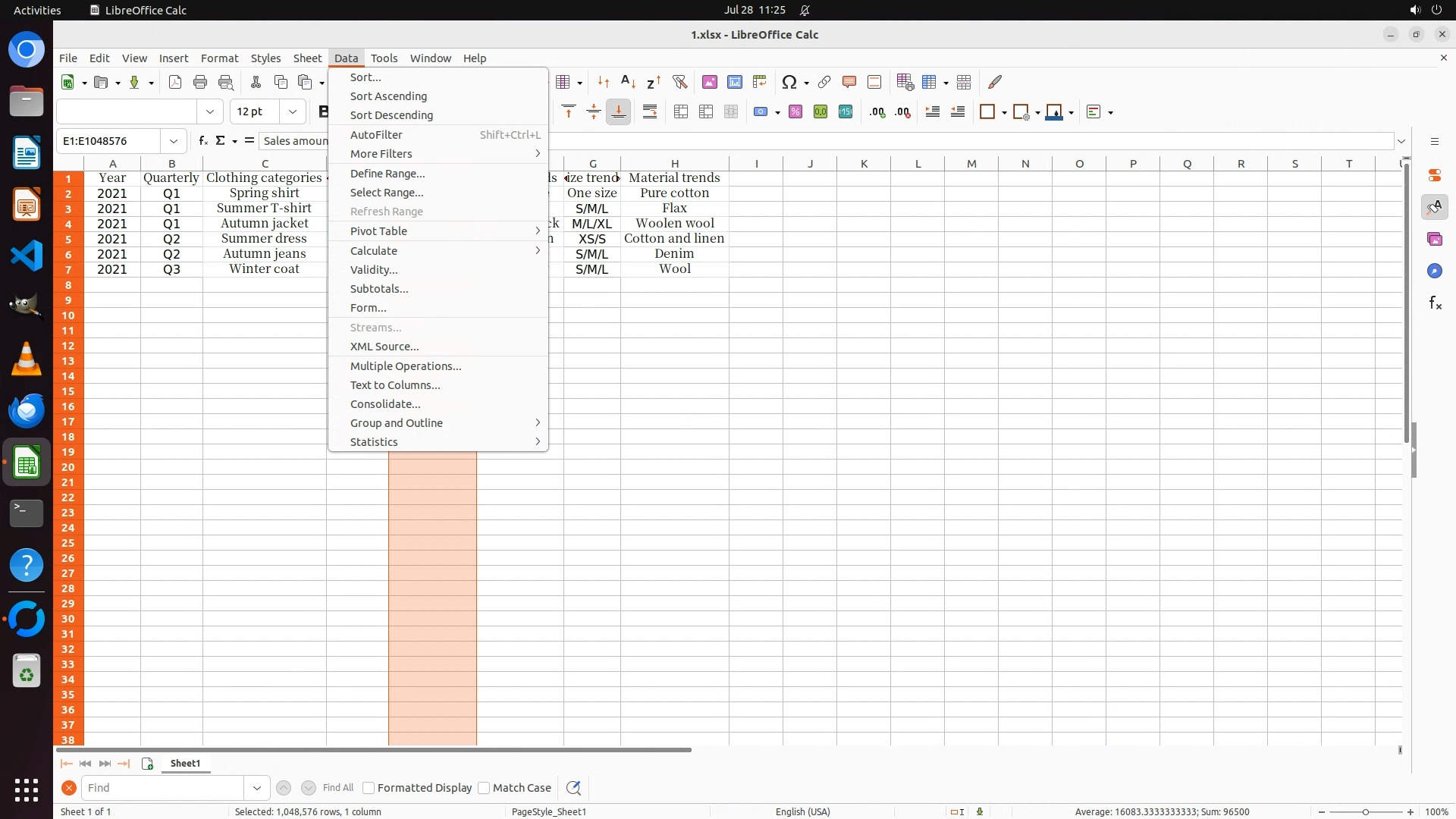Open sidebar Functions panel icon

click(x=1435, y=303)
